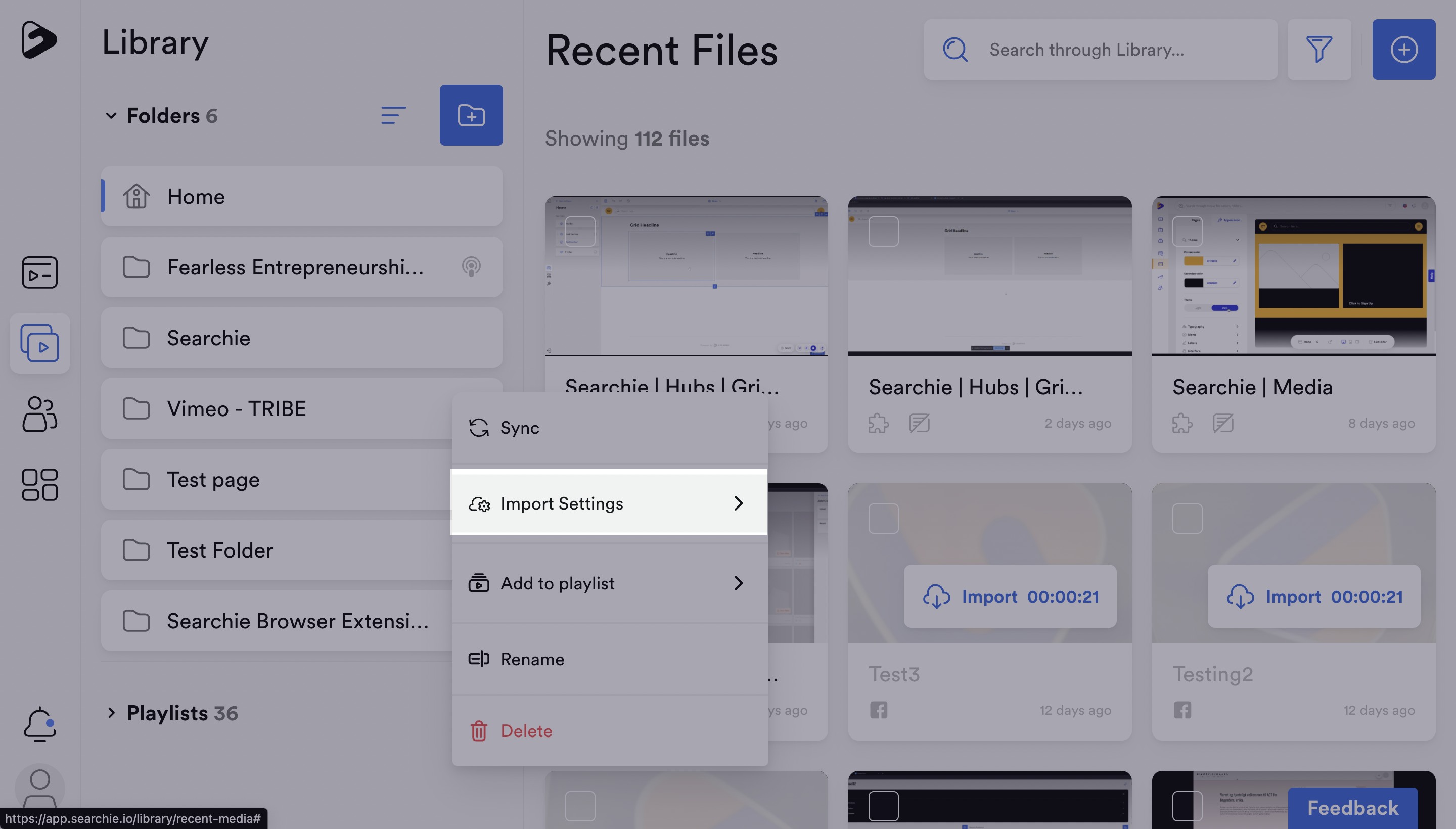Click the Feedback button
Screen dimensions: 1456x829
click(x=1352, y=808)
